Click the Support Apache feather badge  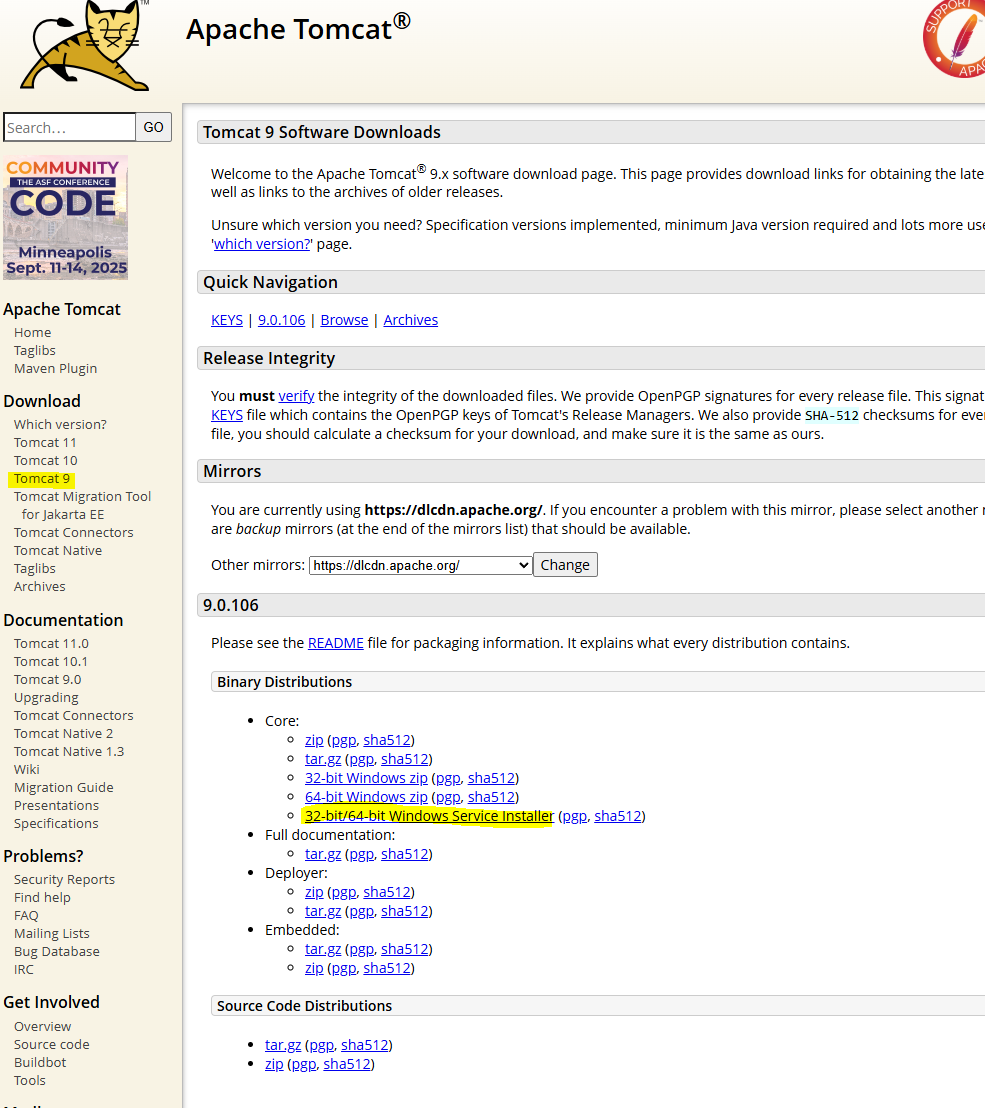point(955,37)
